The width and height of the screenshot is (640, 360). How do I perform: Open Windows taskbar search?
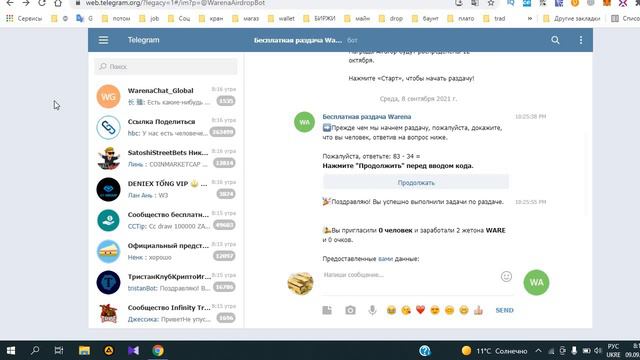pos(35,351)
